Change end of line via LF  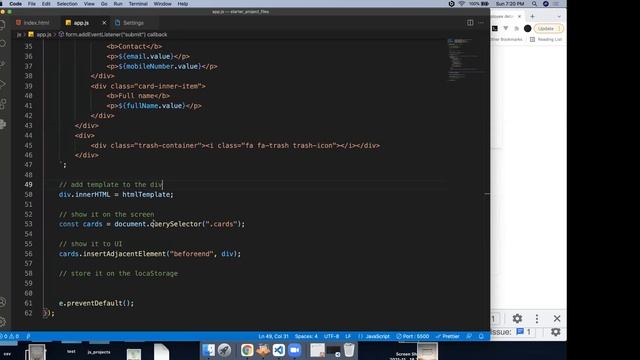click(348, 336)
